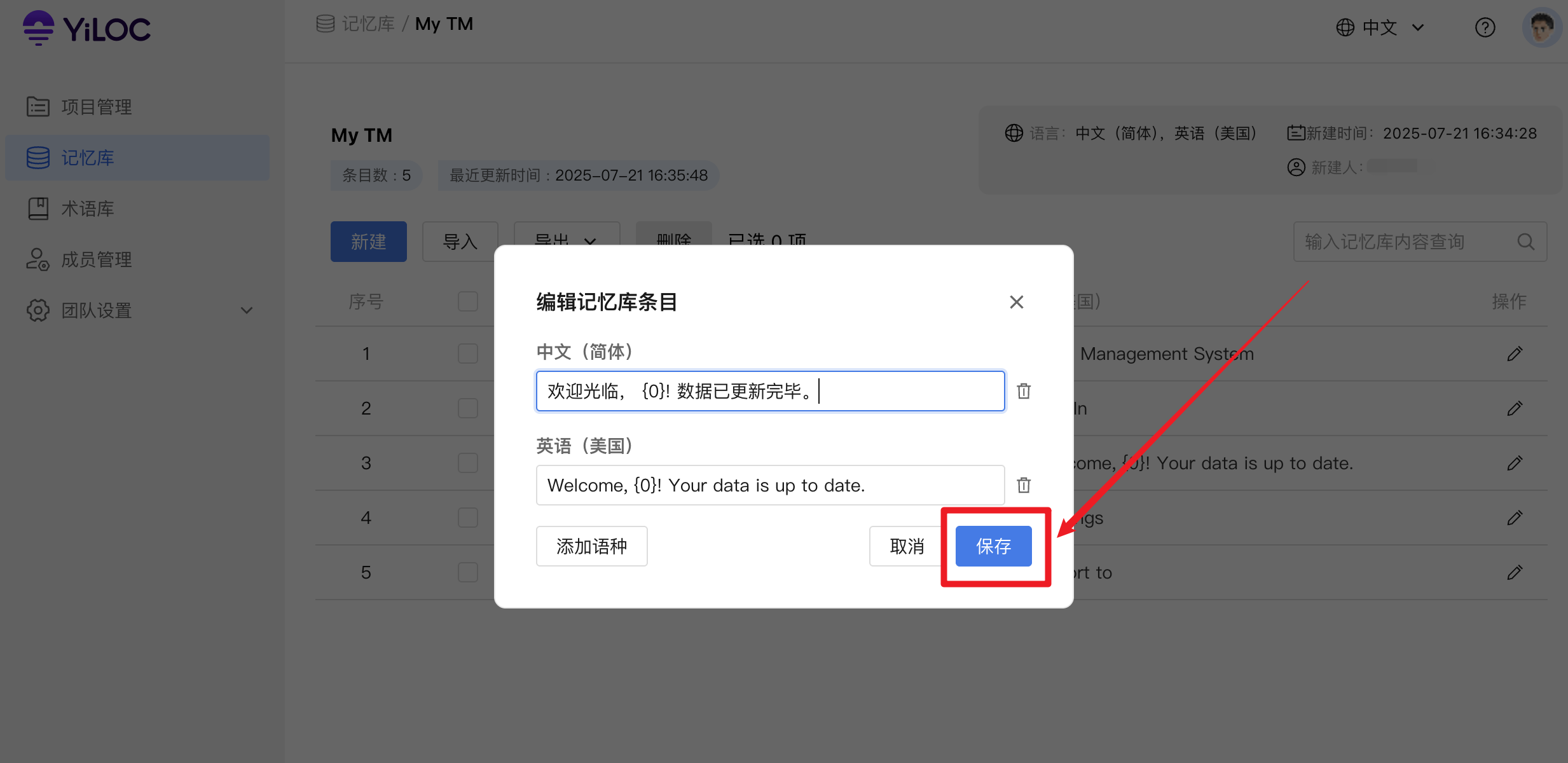Viewport: 1568px width, 763px height.
Task: Check the checkbox for row 1
Action: [x=468, y=354]
